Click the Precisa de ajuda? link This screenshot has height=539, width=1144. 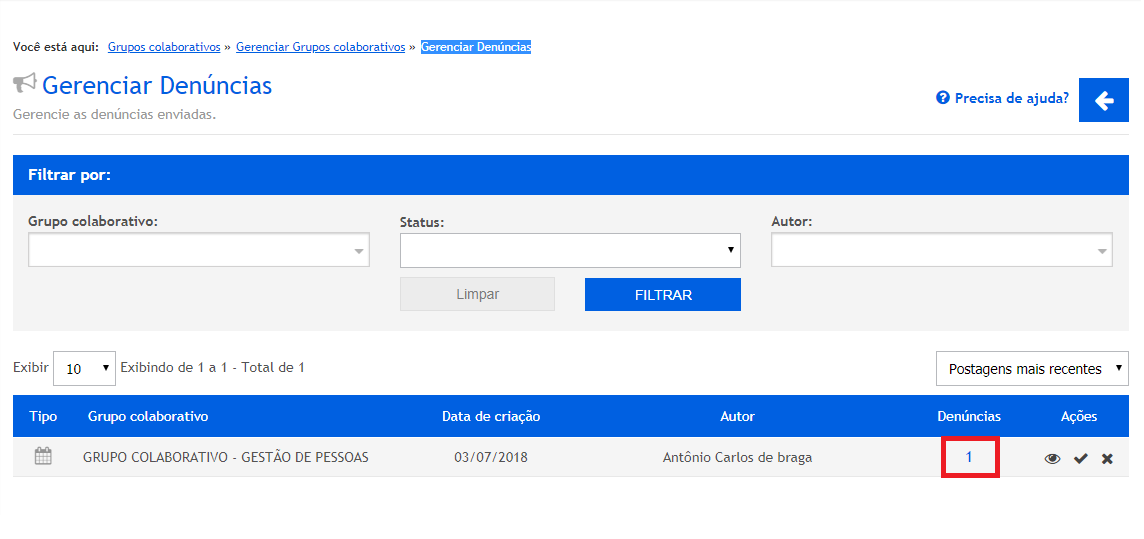click(x=1011, y=98)
